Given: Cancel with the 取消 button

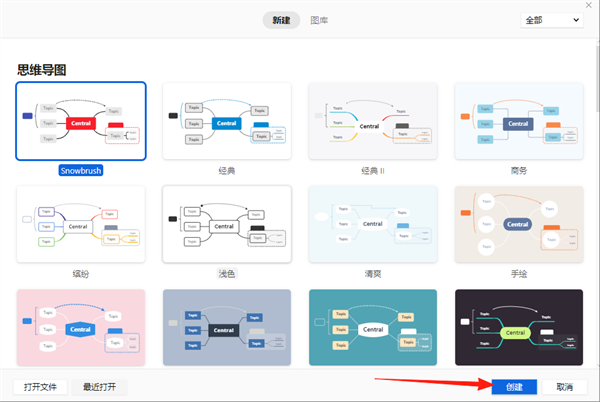Looking at the screenshot, I should (x=564, y=387).
